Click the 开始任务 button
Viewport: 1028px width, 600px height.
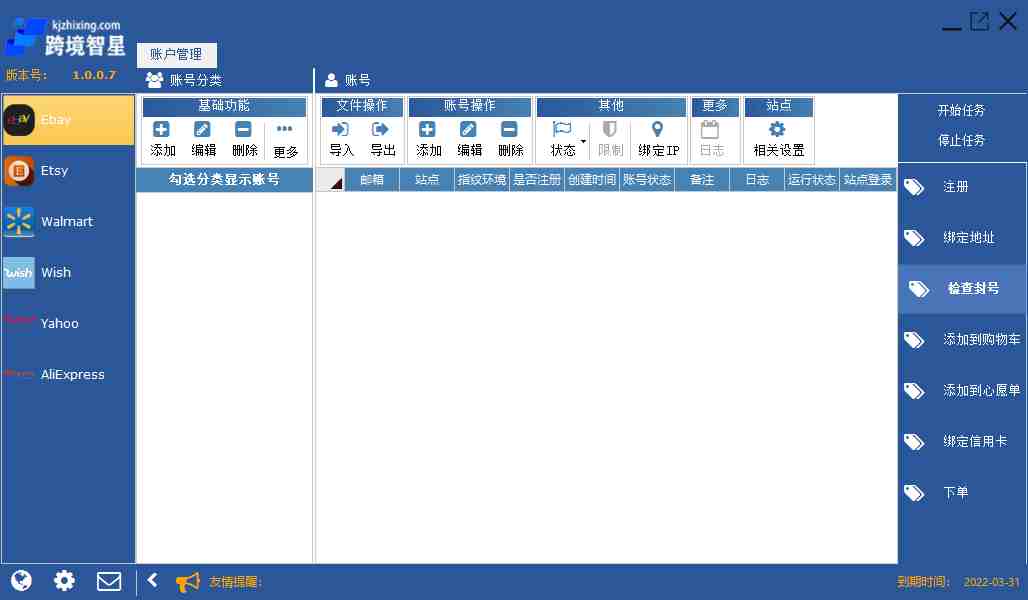point(961,110)
